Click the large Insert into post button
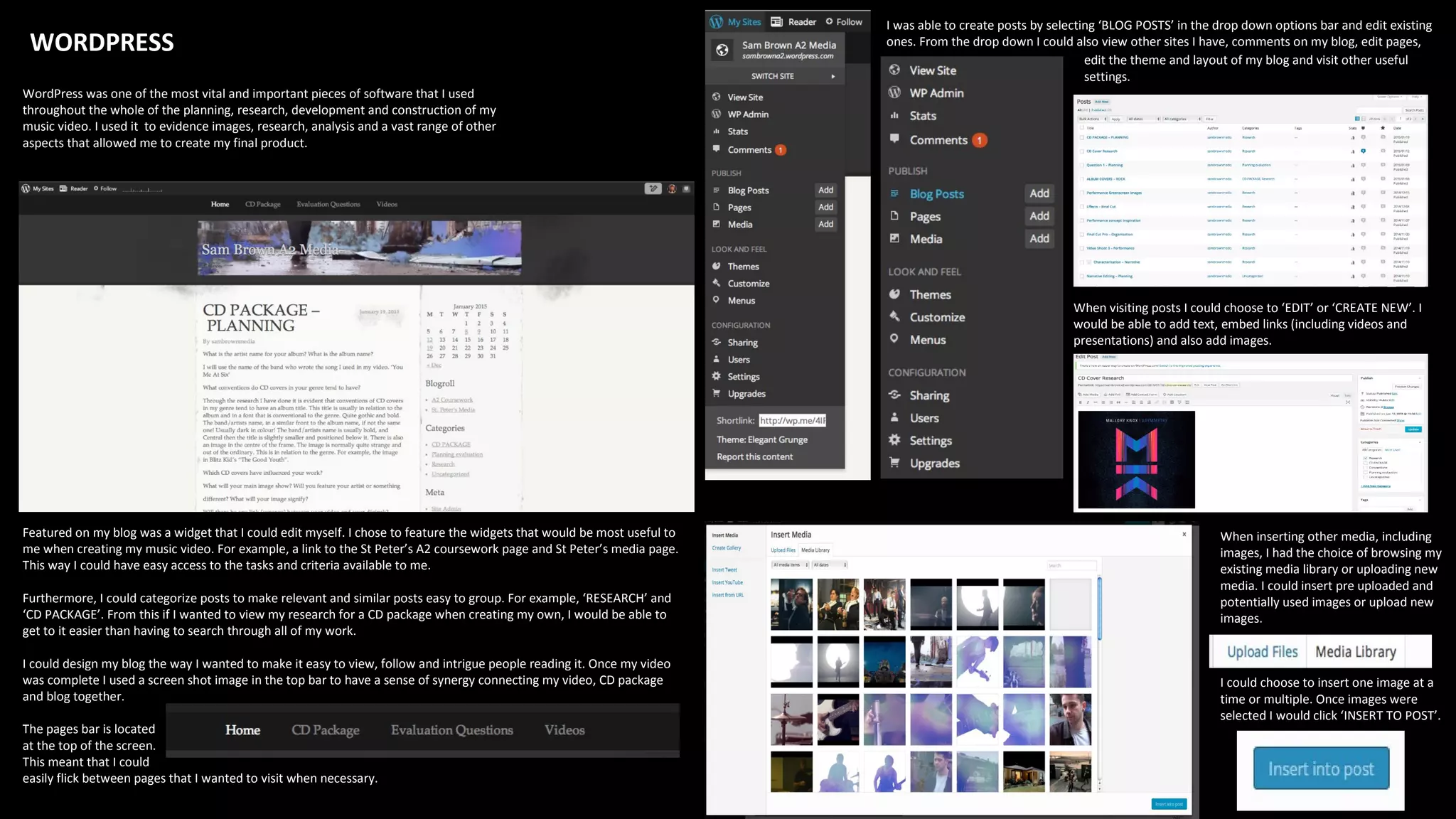1456x819 pixels. [x=1321, y=769]
